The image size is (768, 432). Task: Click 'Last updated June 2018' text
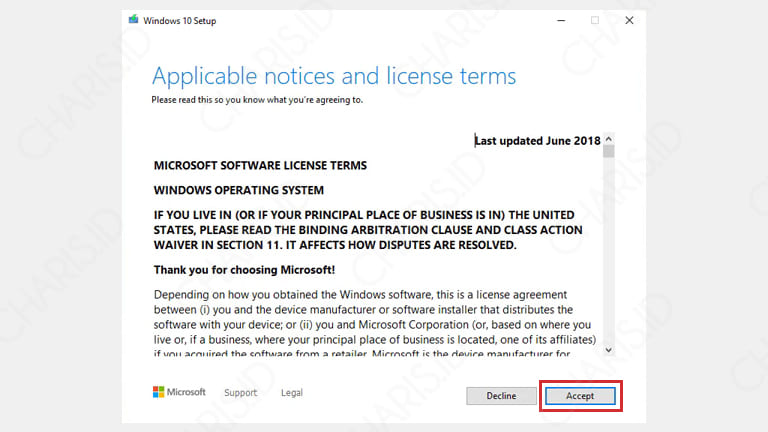(537, 141)
